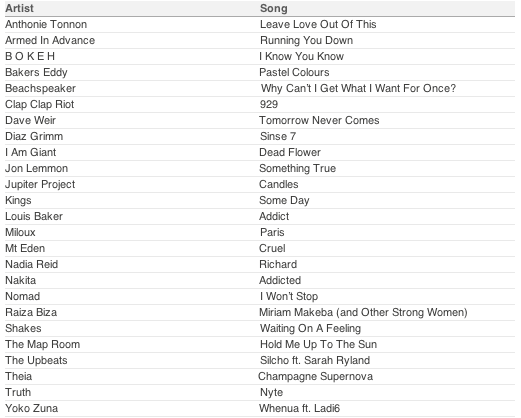
Task: Click Jupiter Project in the artist list
Action: click(x=40, y=184)
